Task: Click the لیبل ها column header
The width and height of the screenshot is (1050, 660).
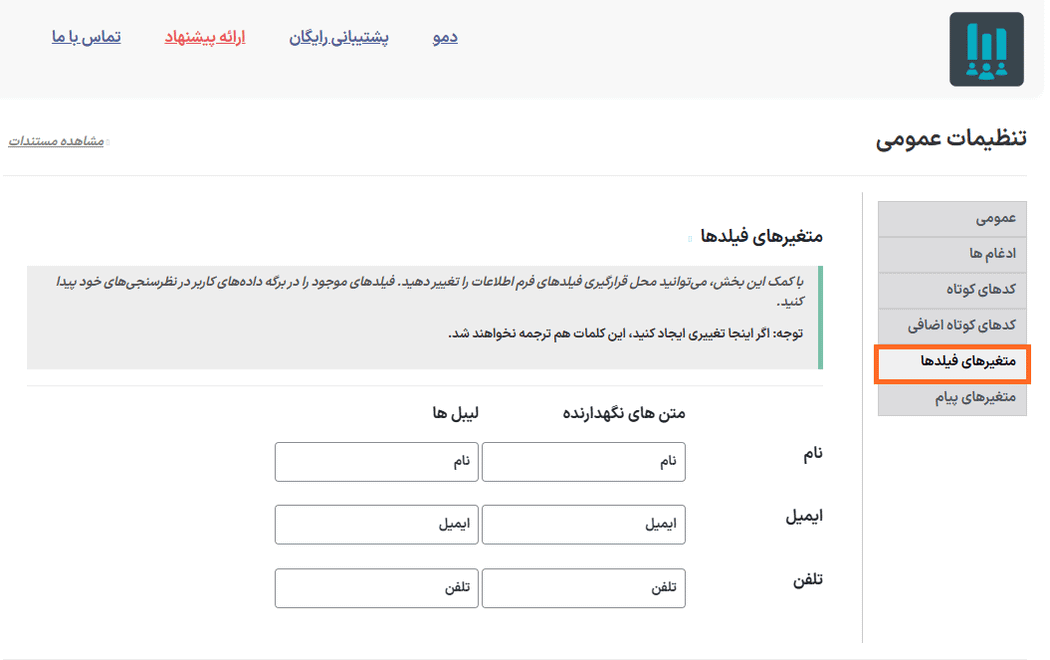Action: [x=455, y=414]
